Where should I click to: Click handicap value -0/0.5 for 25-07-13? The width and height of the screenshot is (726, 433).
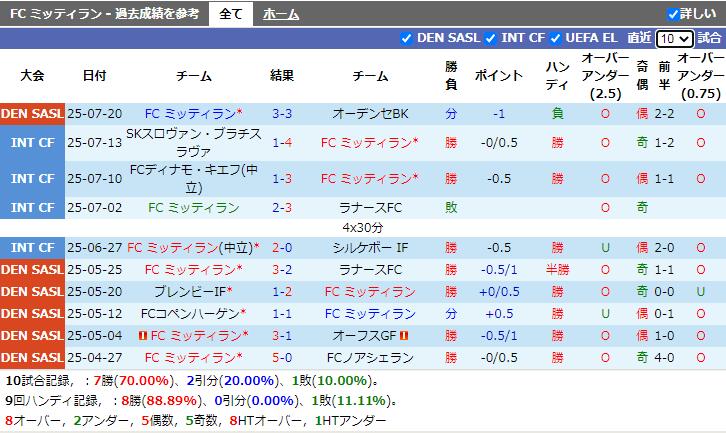pos(499,143)
